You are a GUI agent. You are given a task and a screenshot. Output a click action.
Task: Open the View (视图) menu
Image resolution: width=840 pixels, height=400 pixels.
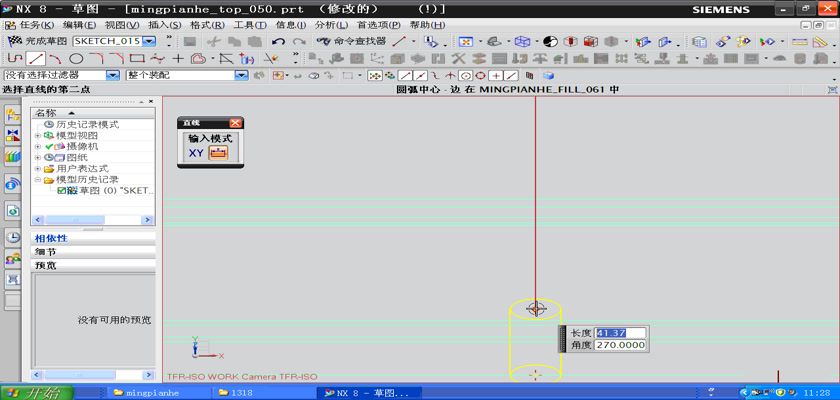point(122,25)
